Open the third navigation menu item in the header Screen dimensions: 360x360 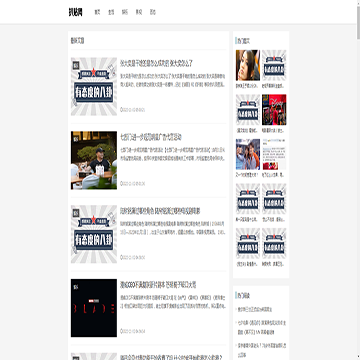tap(125, 12)
